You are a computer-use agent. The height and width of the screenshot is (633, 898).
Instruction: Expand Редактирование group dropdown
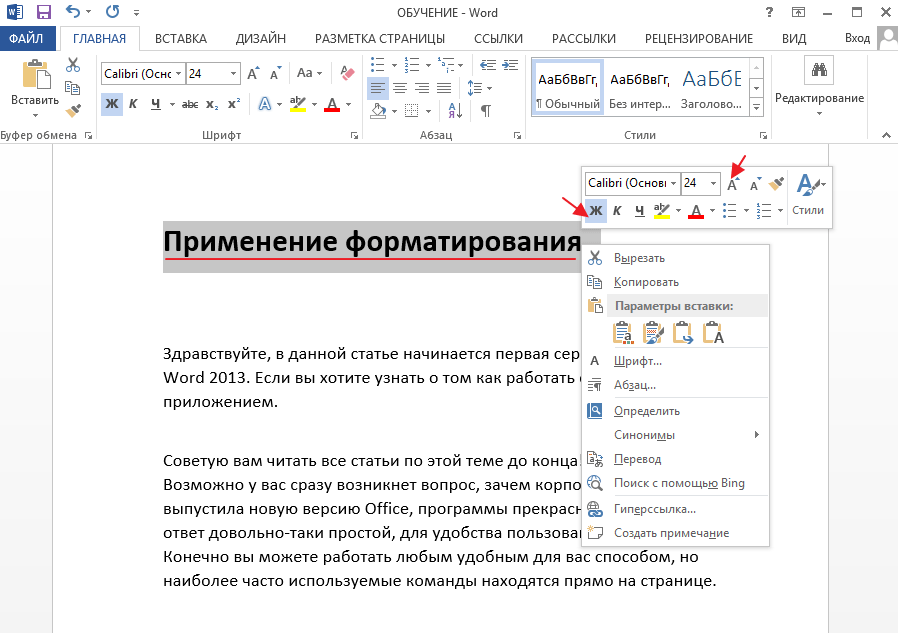tap(819, 113)
